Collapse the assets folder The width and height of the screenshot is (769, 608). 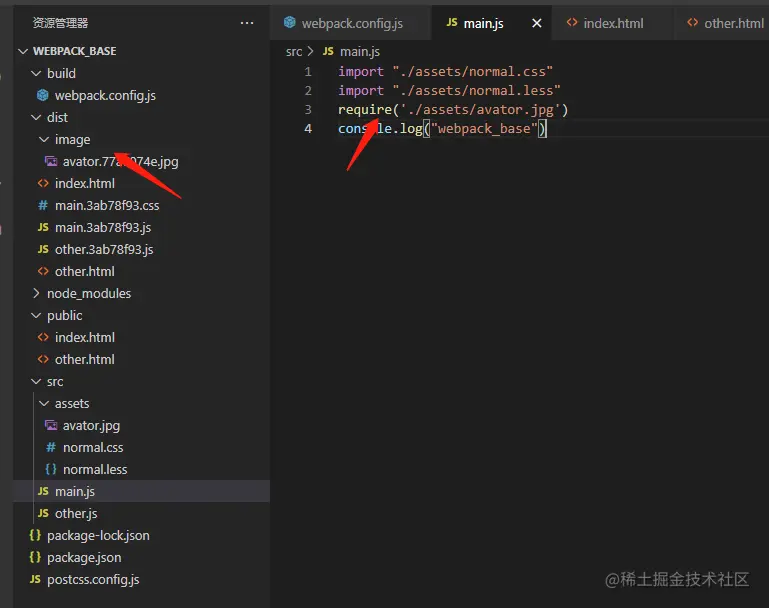coord(44,404)
